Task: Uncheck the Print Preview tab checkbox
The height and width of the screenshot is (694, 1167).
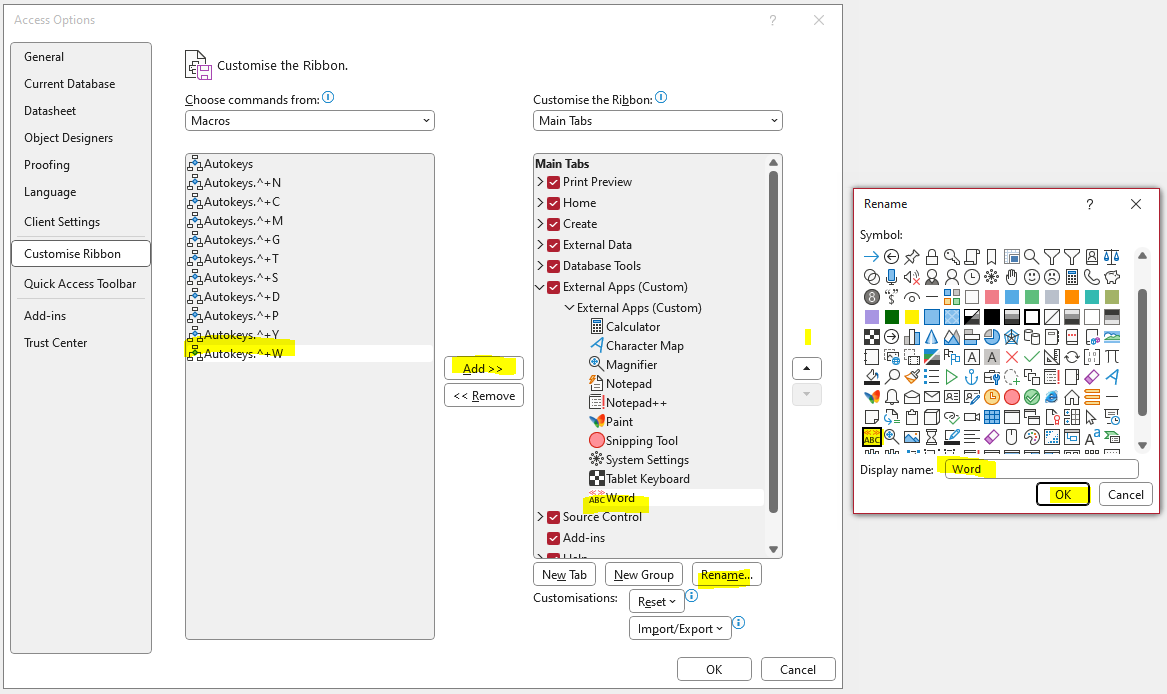Action: click(553, 182)
